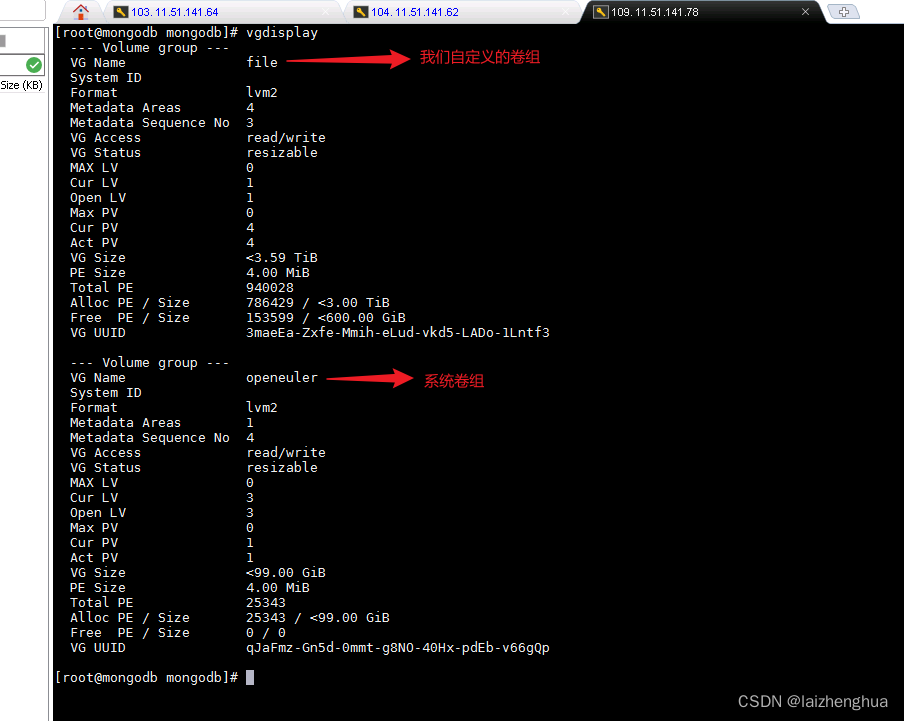Click the Size (KB) column header

point(21,84)
